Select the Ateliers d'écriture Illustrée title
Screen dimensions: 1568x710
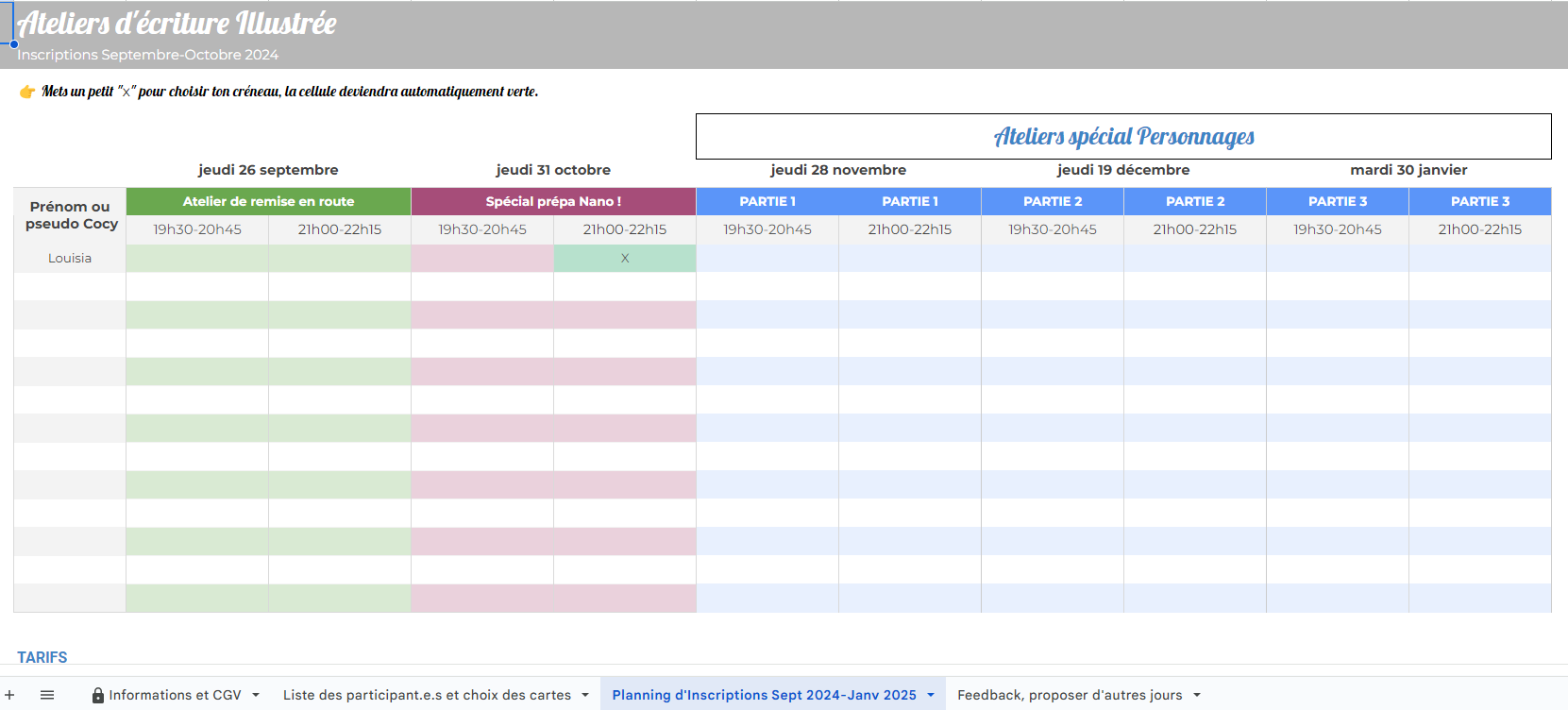(177, 23)
